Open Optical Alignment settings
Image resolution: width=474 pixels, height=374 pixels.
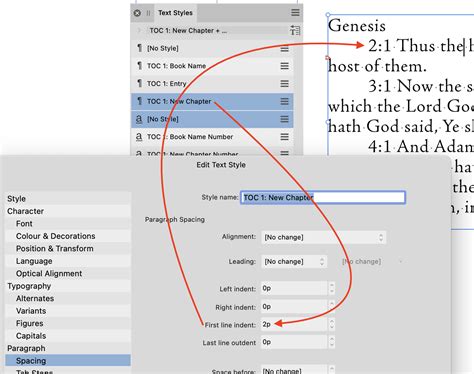coord(68,274)
